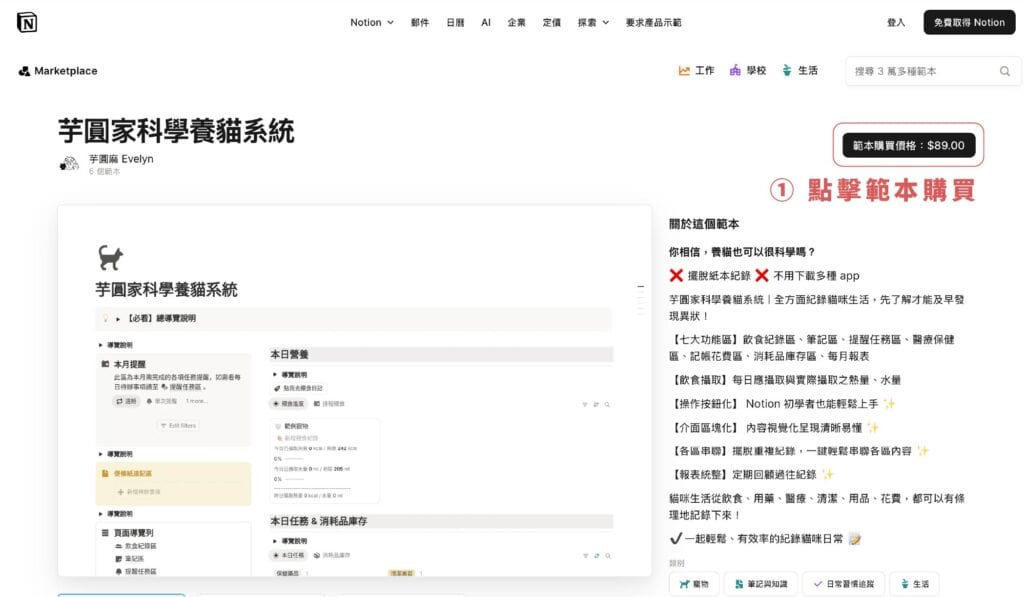Open the 定價 menu item

[552, 22]
